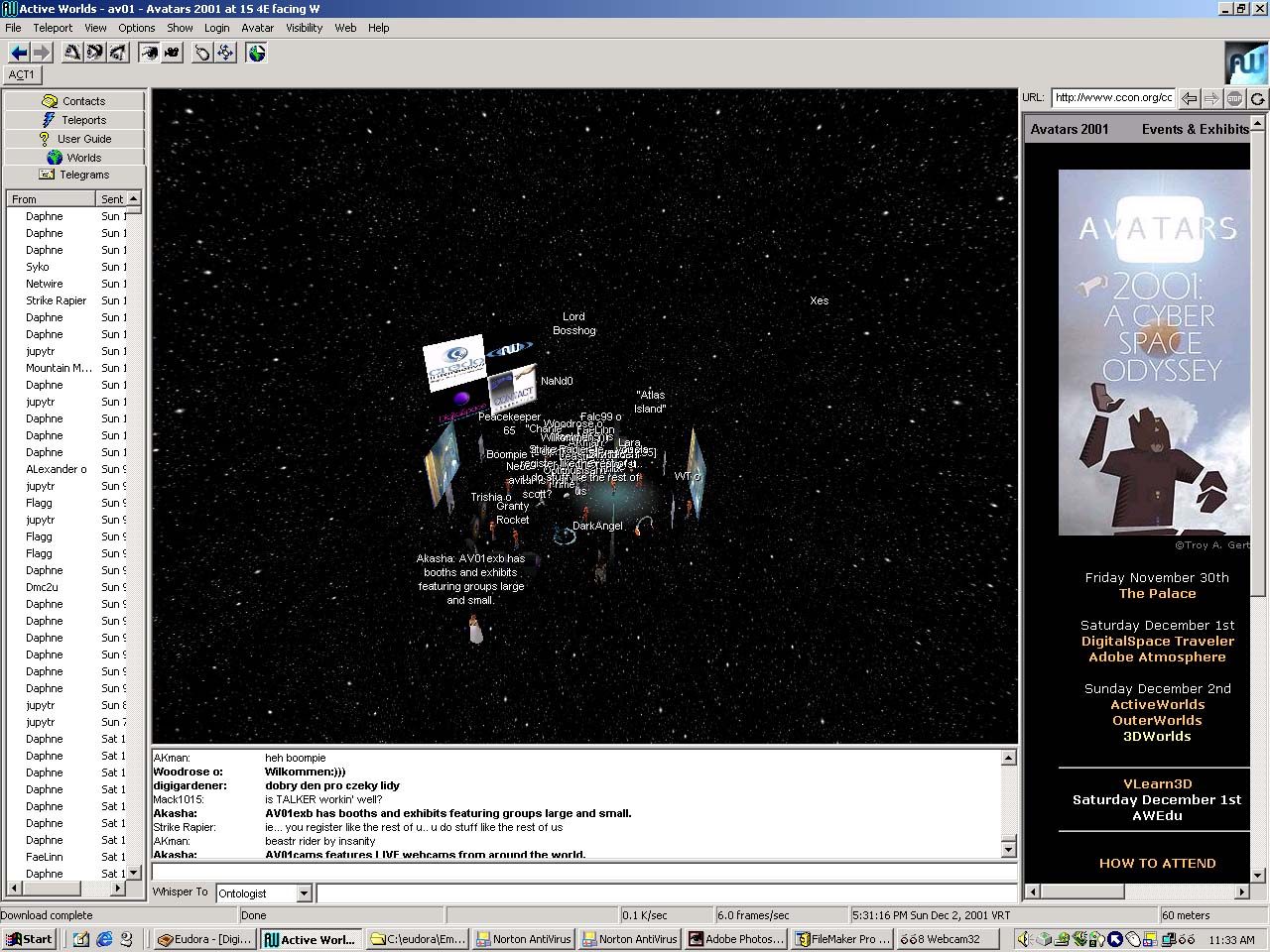Screen dimensions: 1270x952
Task: Click the web pane back arrow
Action: pos(1189,98)
